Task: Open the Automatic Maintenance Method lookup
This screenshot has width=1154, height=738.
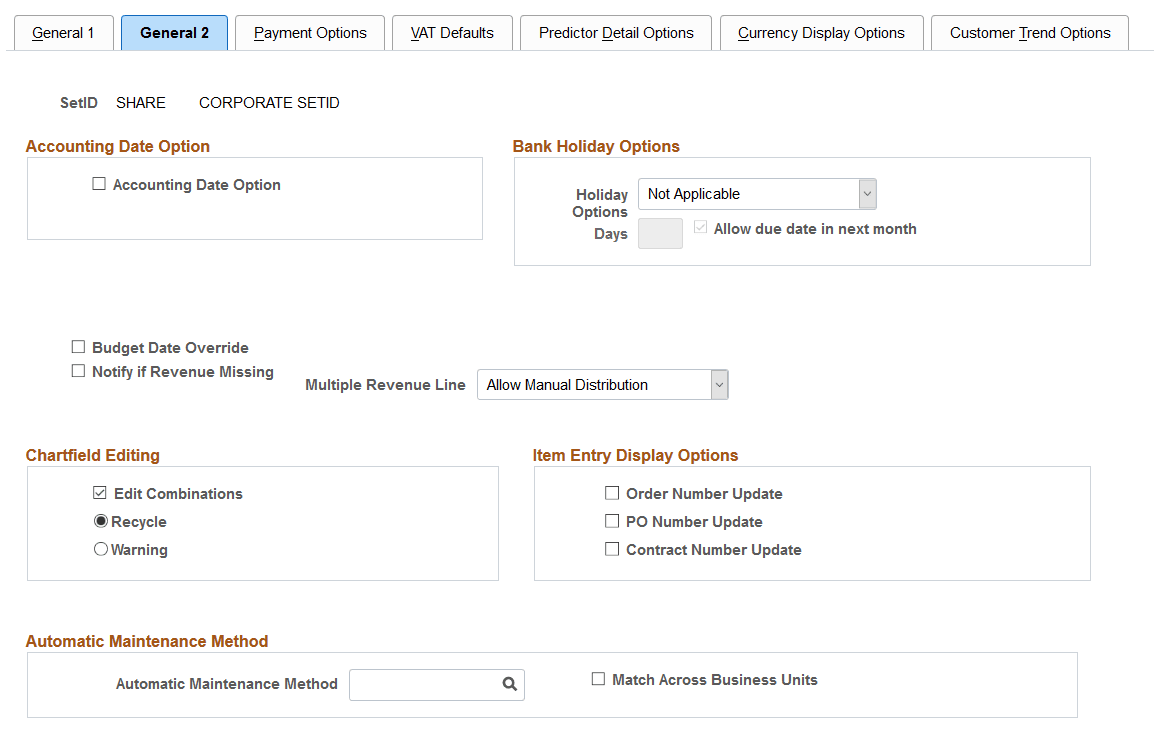Action: click(509, 684)
